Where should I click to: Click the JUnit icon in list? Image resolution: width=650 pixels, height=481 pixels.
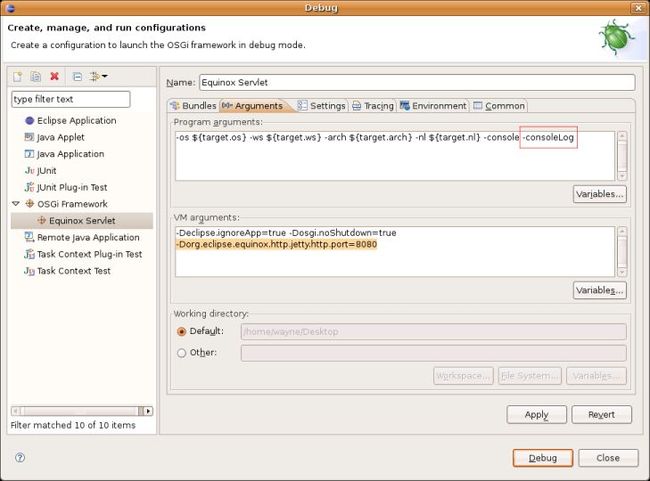coord(29,170)
